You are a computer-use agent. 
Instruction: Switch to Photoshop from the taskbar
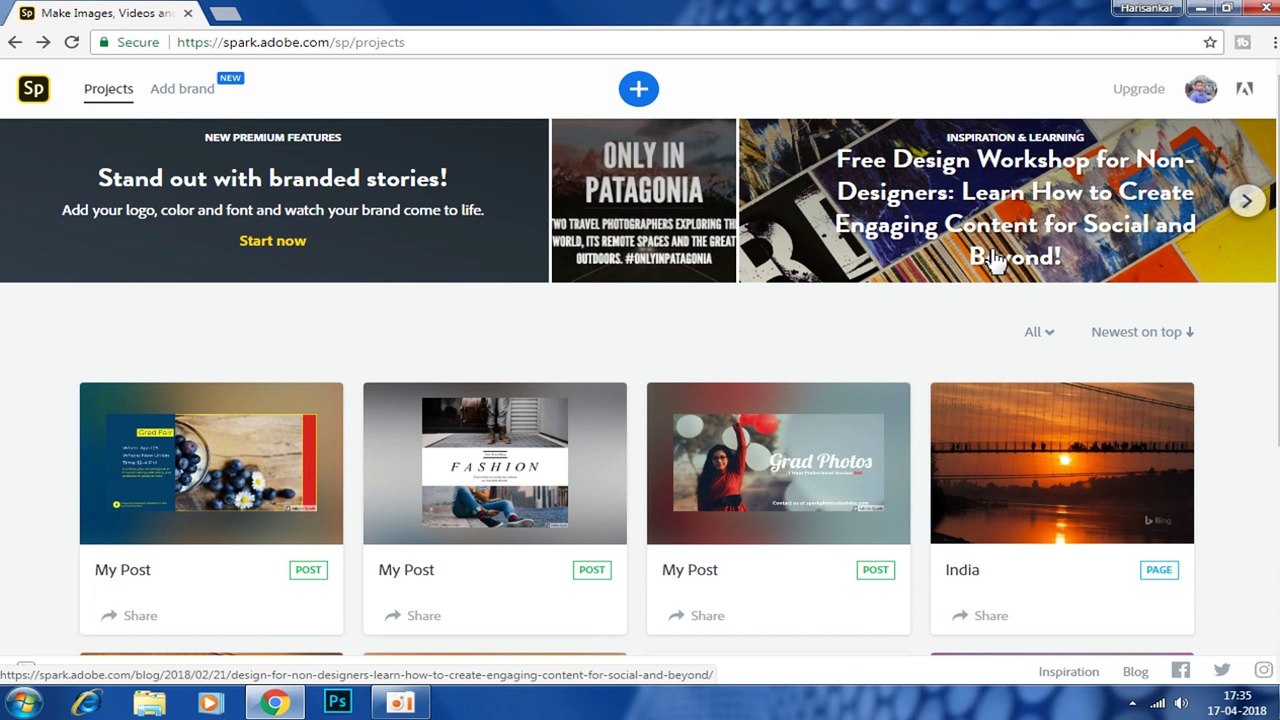tap(338, 702)
